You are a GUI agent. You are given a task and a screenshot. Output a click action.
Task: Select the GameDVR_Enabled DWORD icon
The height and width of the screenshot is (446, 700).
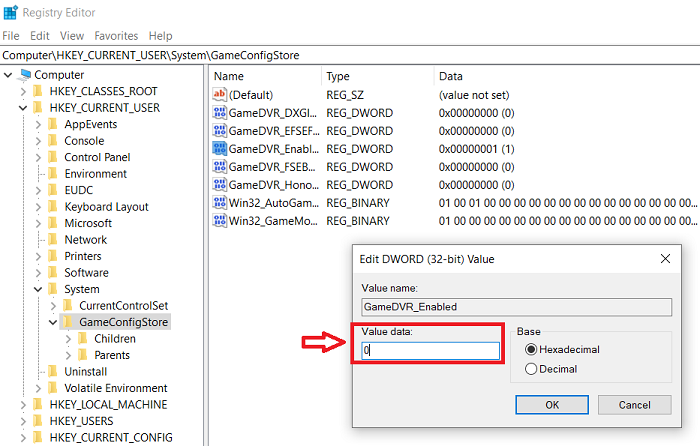219,149
